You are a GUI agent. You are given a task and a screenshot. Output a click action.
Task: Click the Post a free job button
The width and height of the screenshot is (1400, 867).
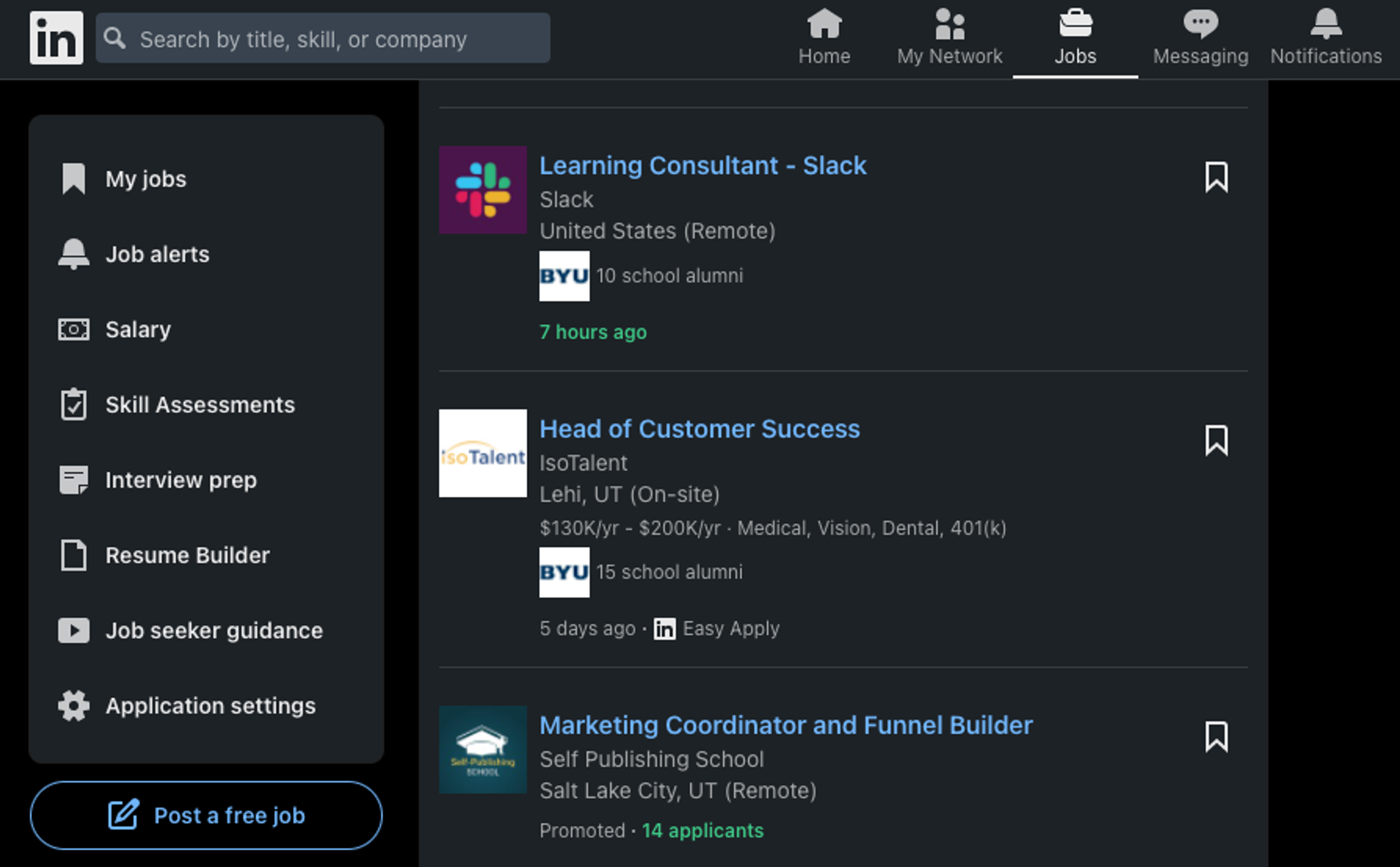[x=206, y=815]
